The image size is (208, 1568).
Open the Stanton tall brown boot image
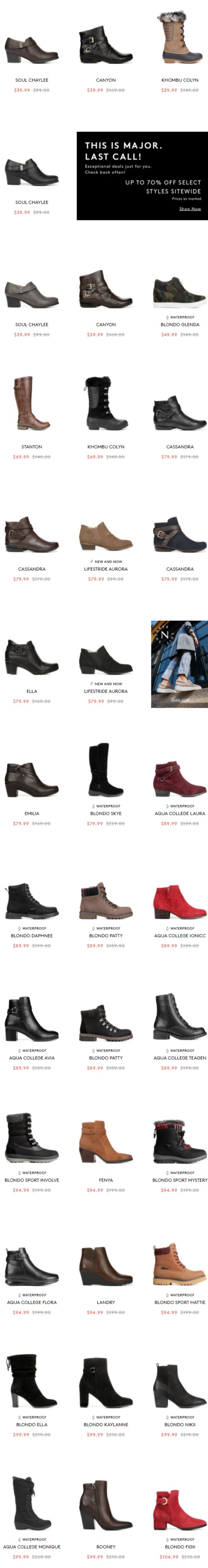(32, 404)
